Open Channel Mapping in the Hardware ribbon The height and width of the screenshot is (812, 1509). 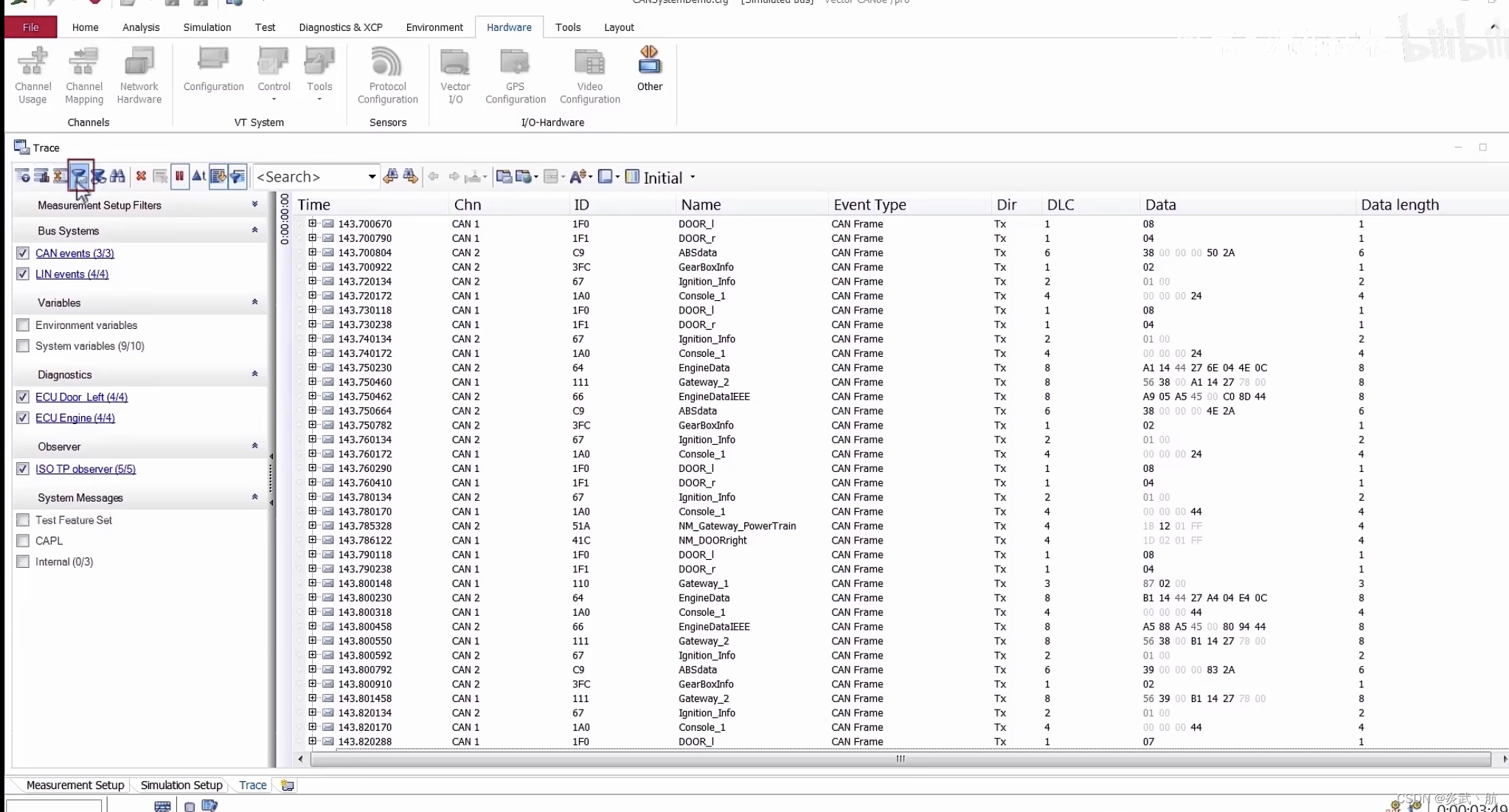click(84, 75)
